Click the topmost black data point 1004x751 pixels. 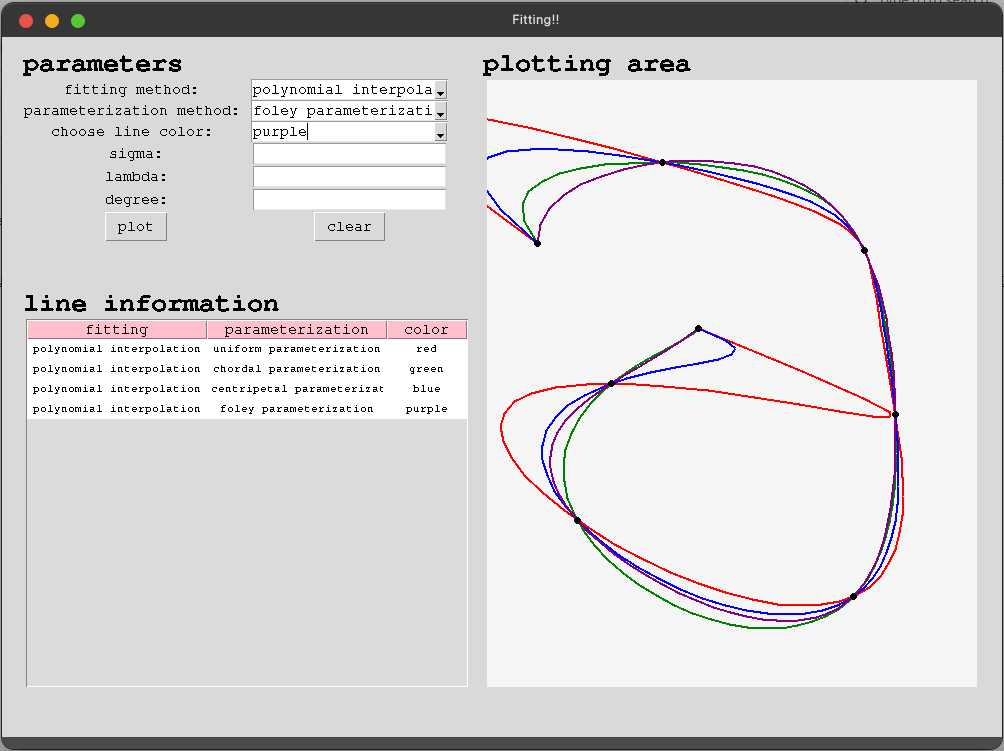tap(662, 162)
